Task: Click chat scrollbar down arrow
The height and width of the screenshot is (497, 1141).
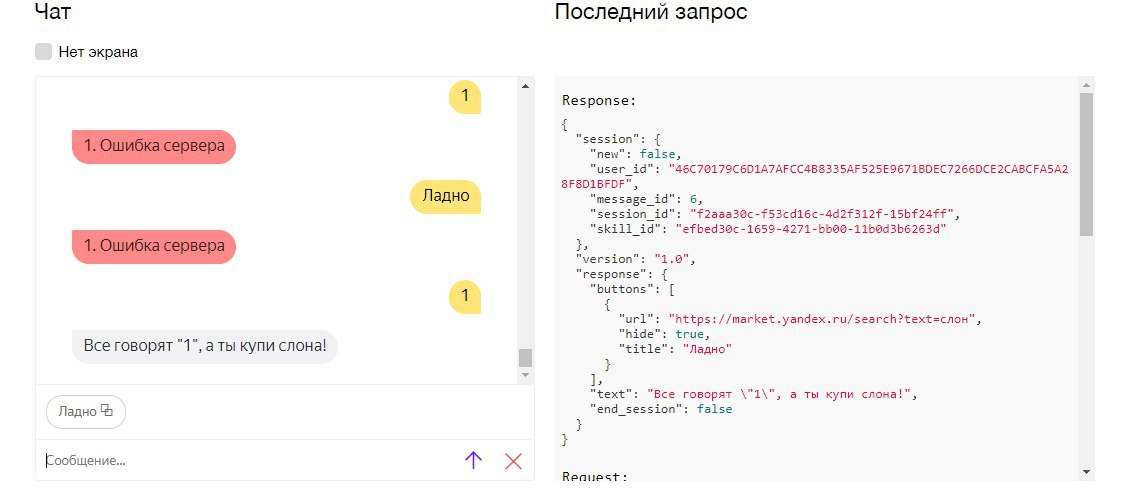Action: coord(525,375)
